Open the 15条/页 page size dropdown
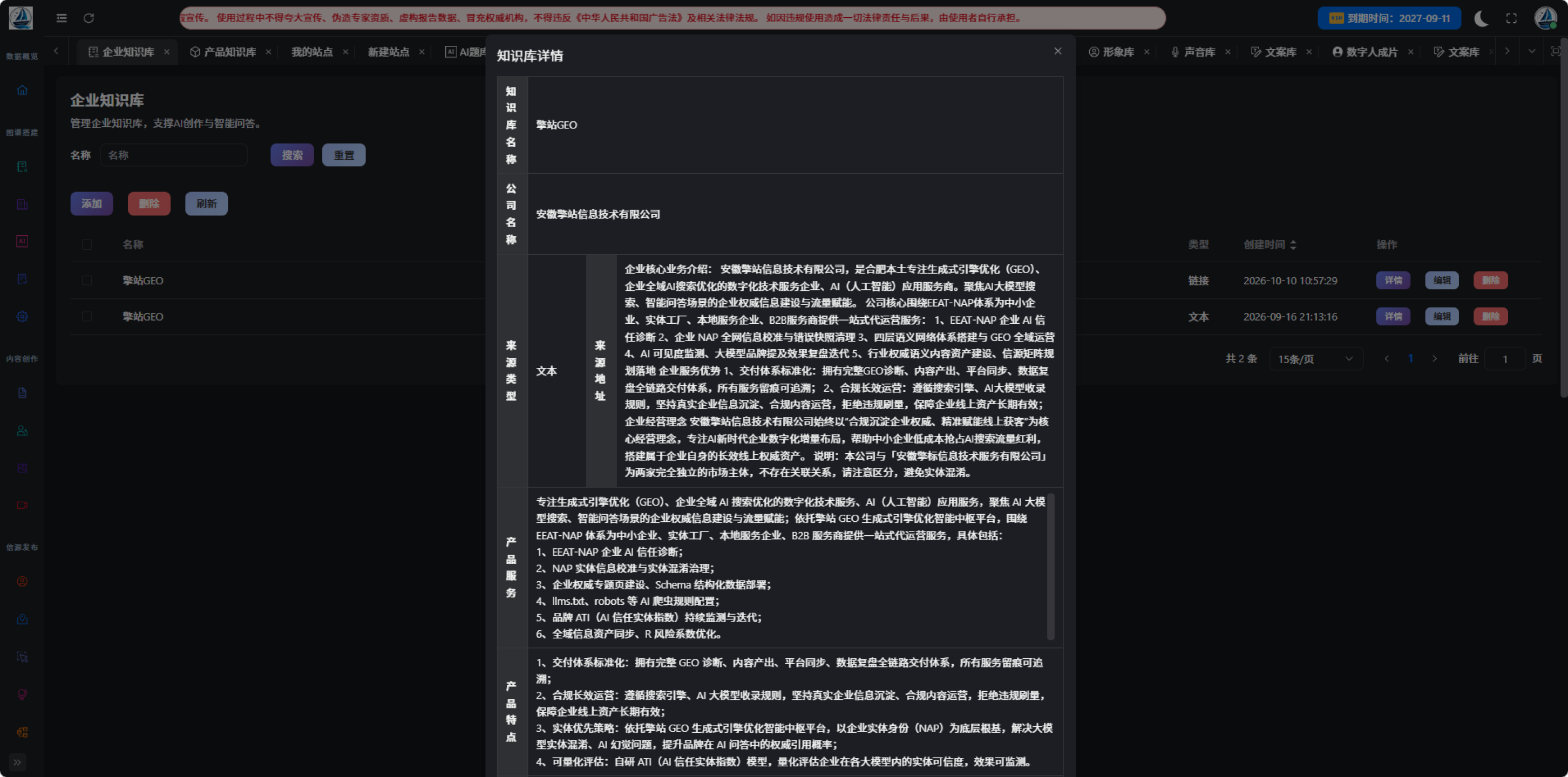 1316,358
